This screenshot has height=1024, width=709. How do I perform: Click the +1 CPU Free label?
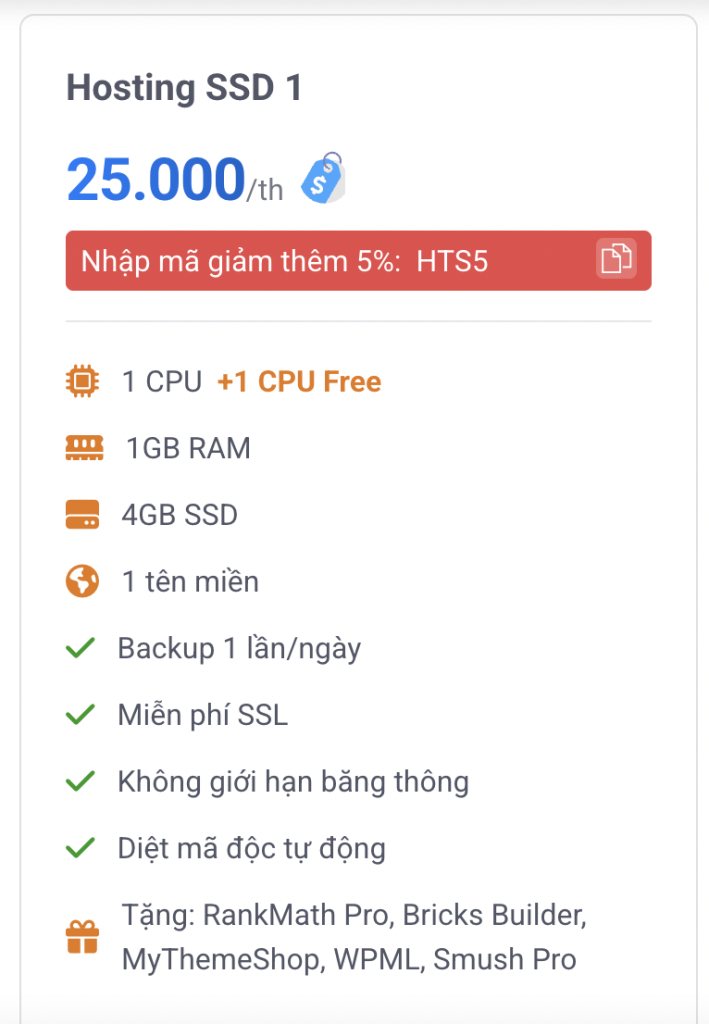(x=299, y=382)
